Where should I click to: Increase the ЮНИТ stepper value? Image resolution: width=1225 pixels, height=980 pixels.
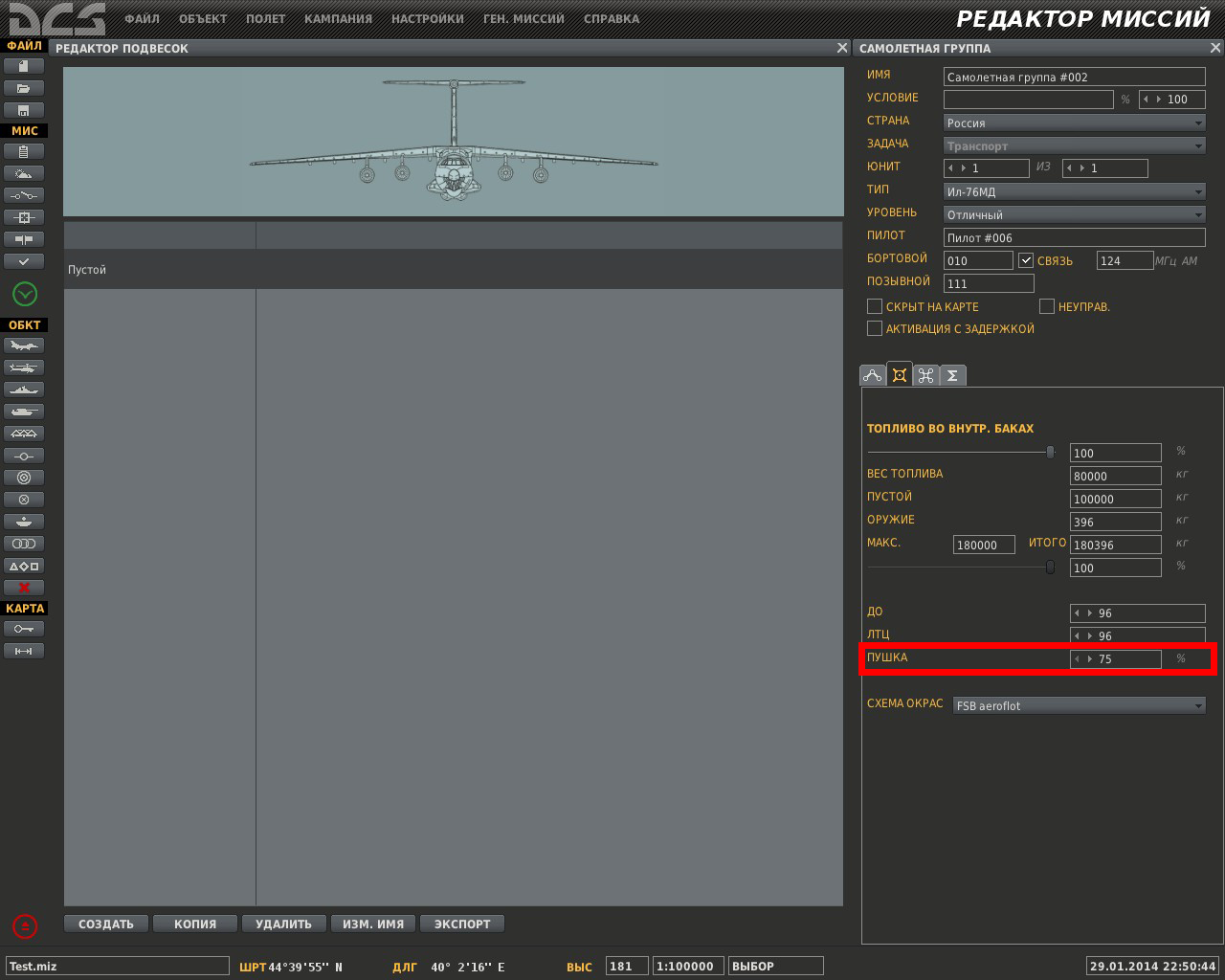point(964,168)
